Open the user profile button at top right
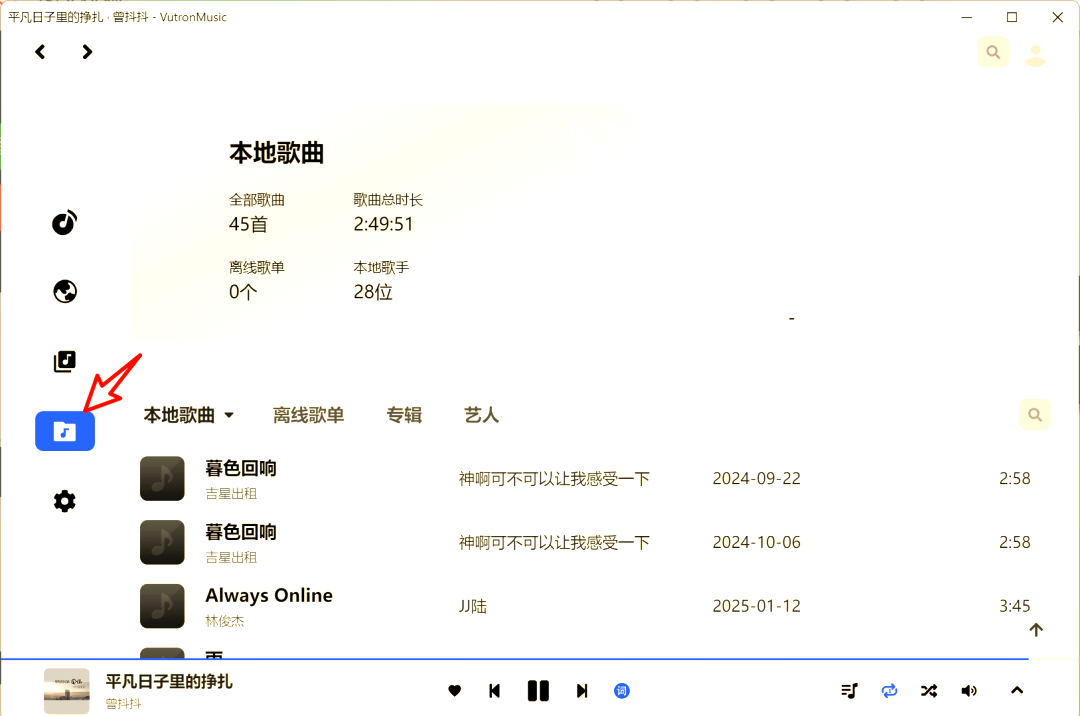The image size is (1080, 716). [1035, 52]
